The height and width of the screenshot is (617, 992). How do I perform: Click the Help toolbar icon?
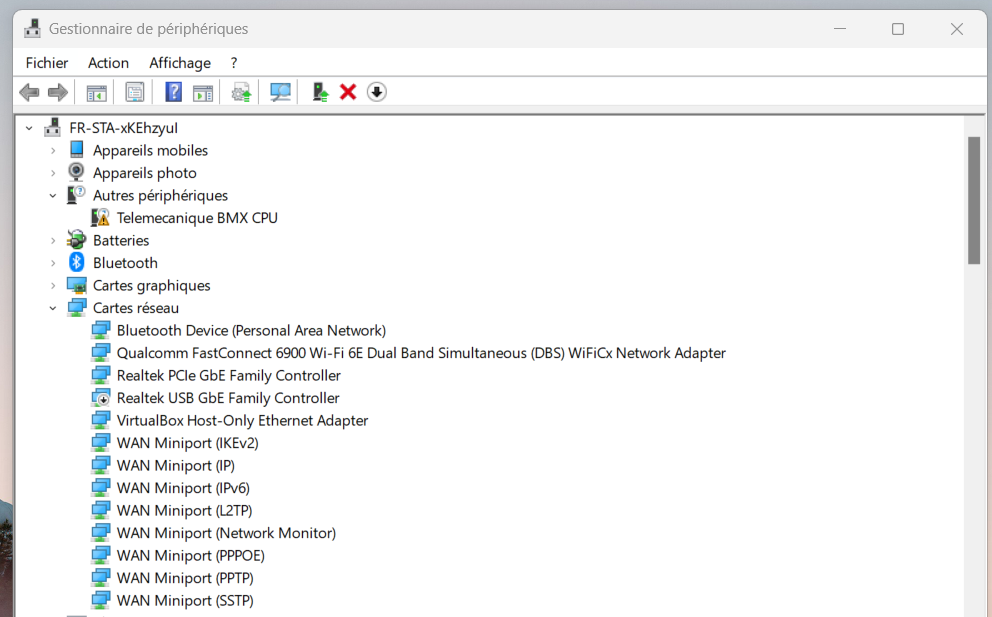pos(173,92)
